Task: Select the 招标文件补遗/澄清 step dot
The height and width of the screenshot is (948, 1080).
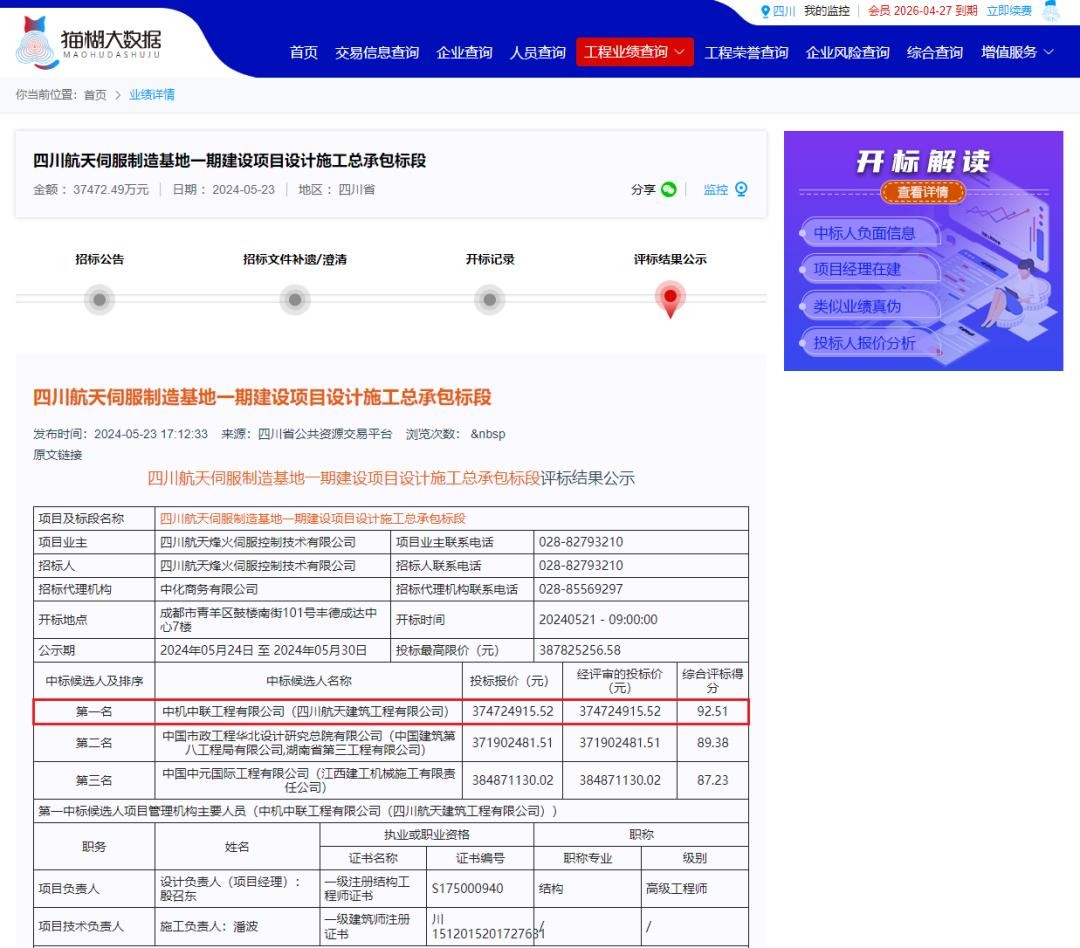Action: 294,299
